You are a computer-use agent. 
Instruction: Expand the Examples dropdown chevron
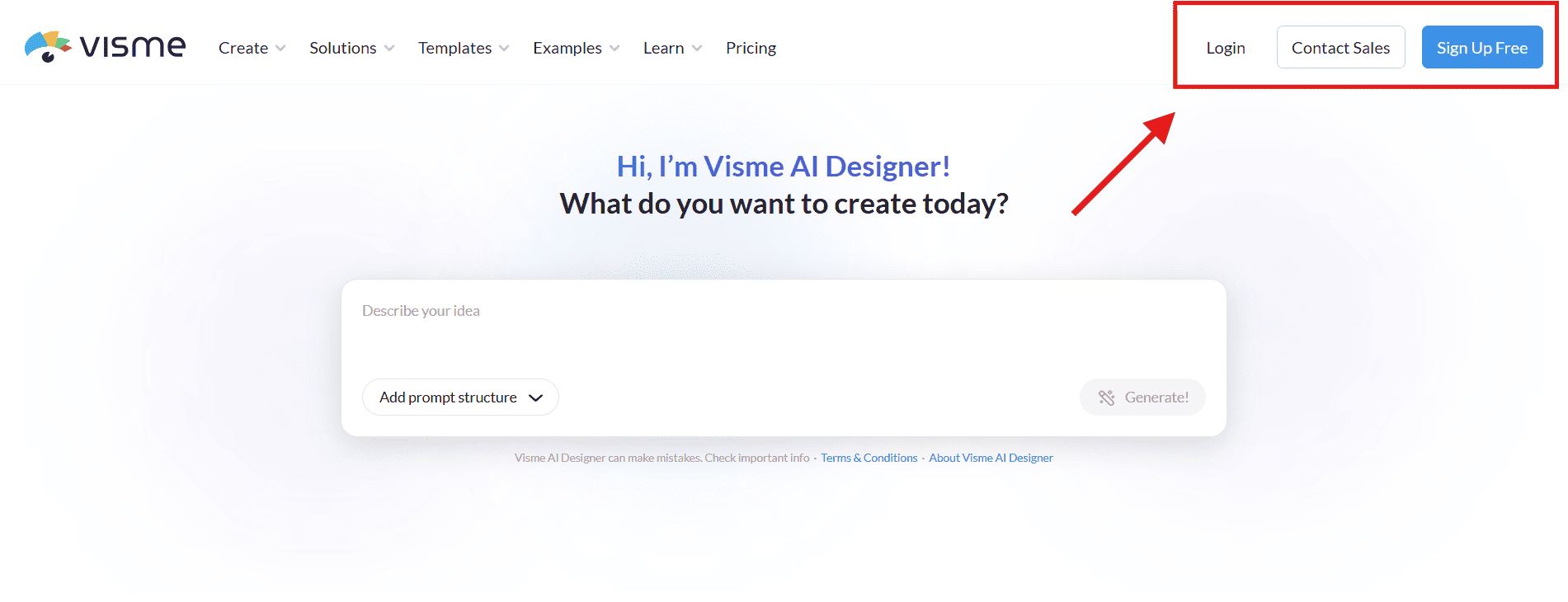click(x=614, y=49)
